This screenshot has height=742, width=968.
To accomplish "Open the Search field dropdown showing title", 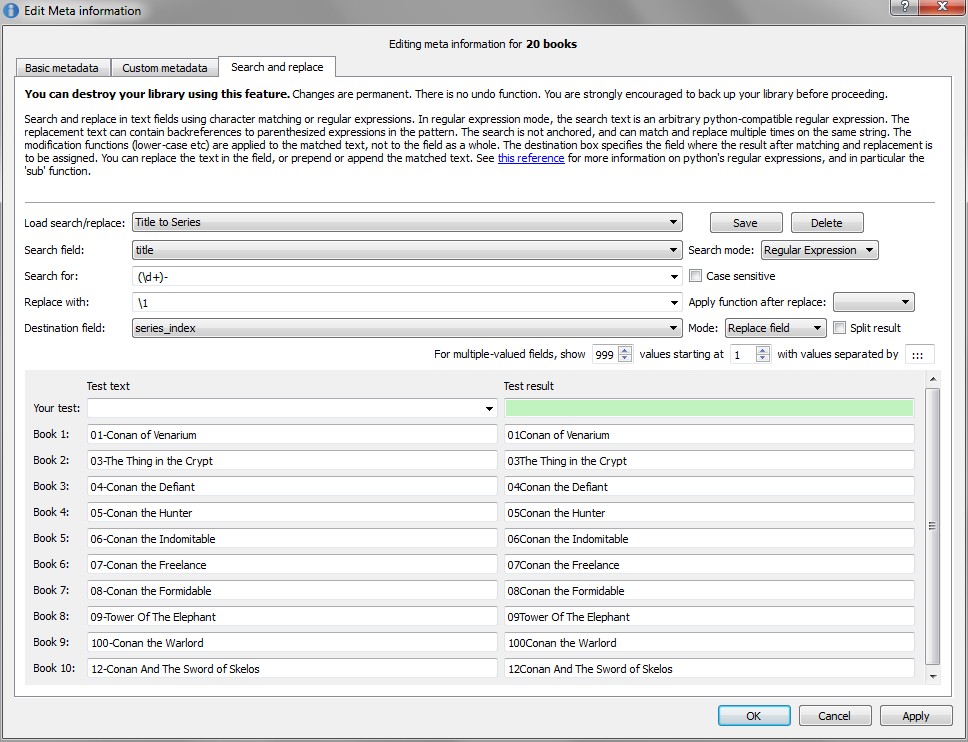I will [407, 250].
